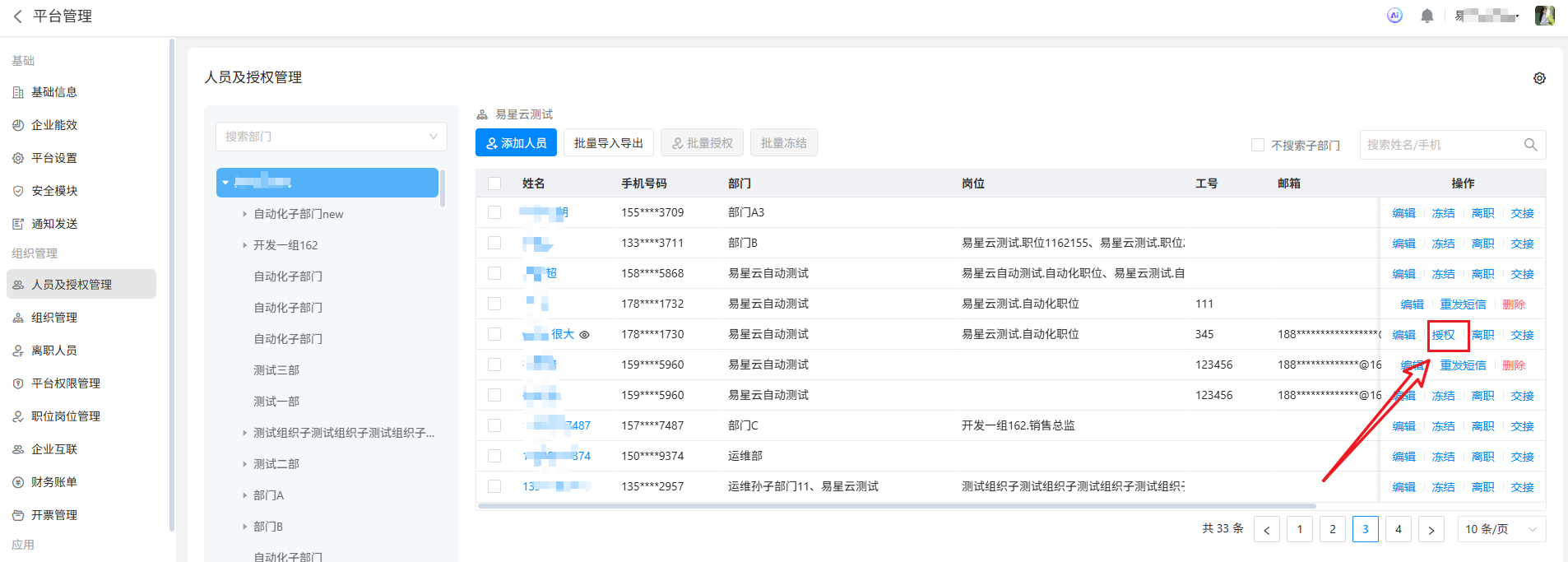
Task: Open 平台设置 in the sidebar
Action: point(54,158)
